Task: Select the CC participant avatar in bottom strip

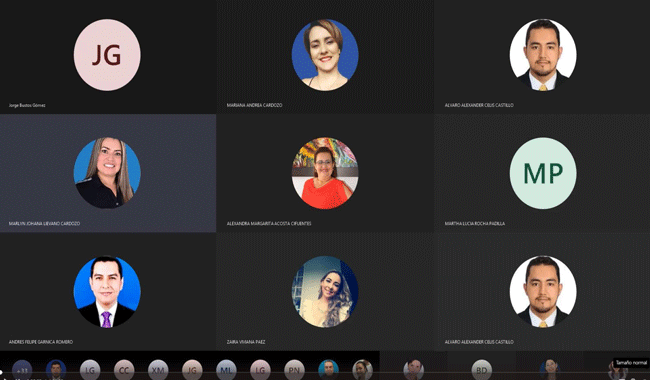Action: click(124, 370)
